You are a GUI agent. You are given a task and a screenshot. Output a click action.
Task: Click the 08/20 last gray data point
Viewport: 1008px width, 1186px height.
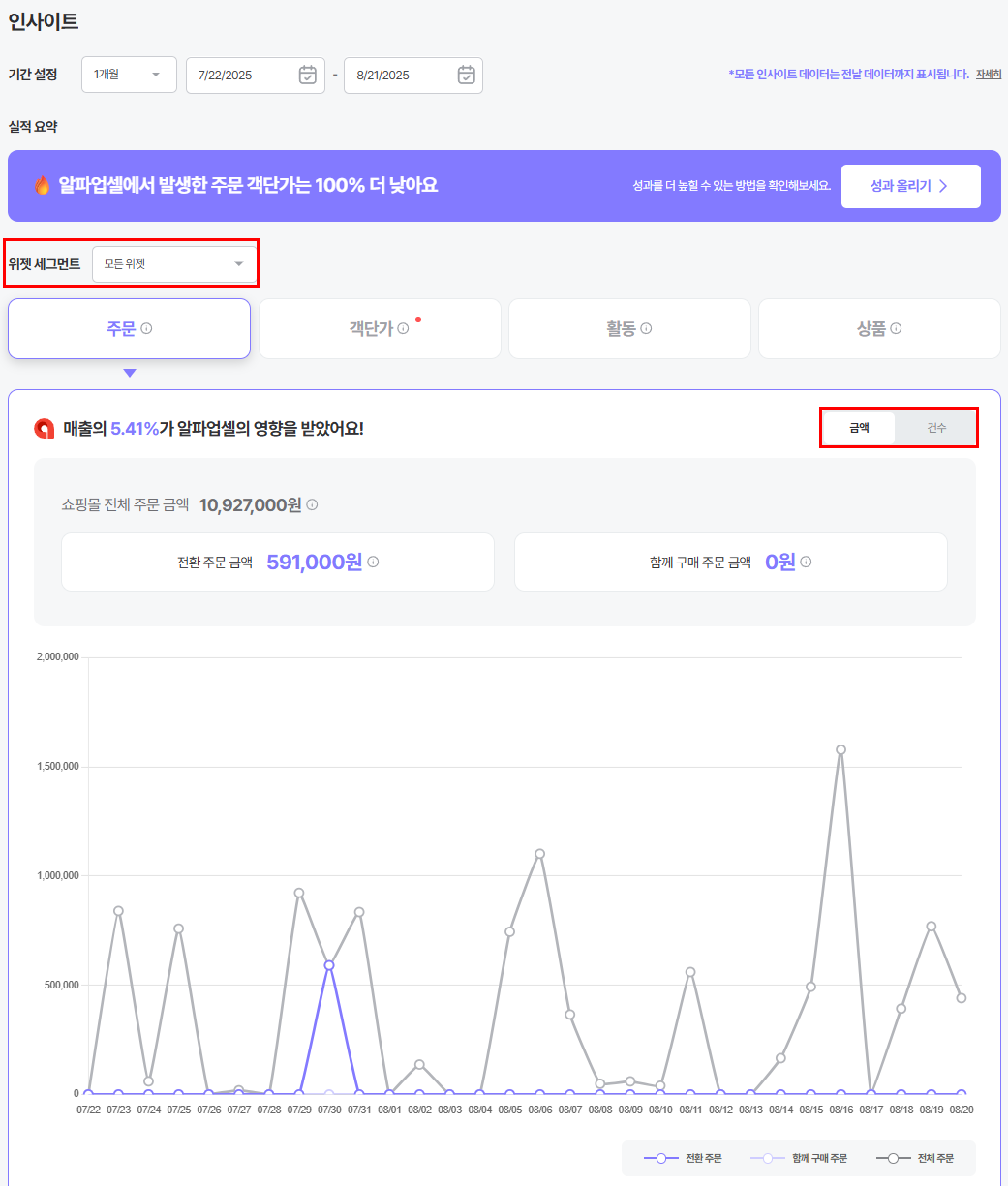(962, 998)
